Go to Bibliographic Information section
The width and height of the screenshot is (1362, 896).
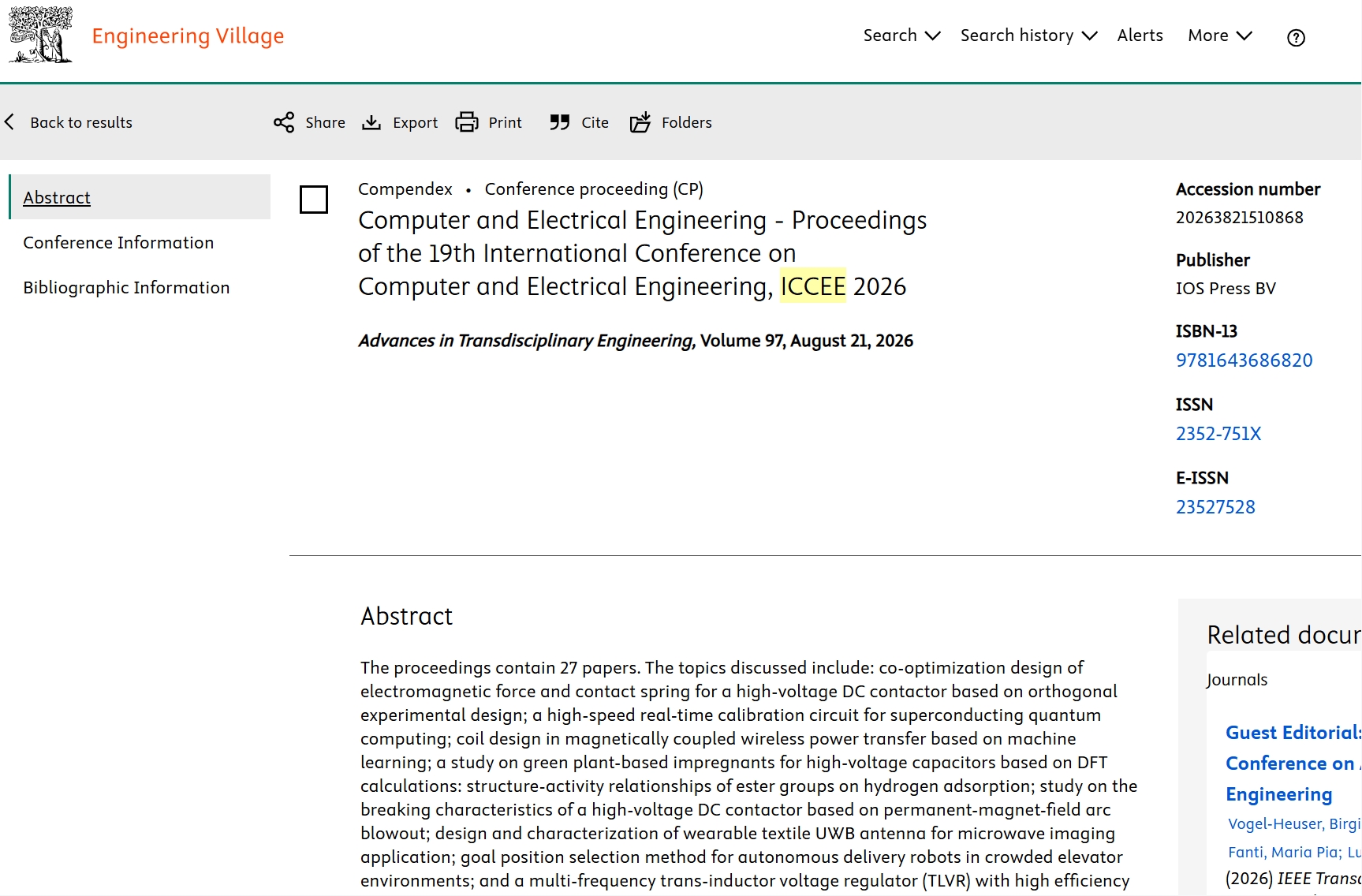click(126, 287)
